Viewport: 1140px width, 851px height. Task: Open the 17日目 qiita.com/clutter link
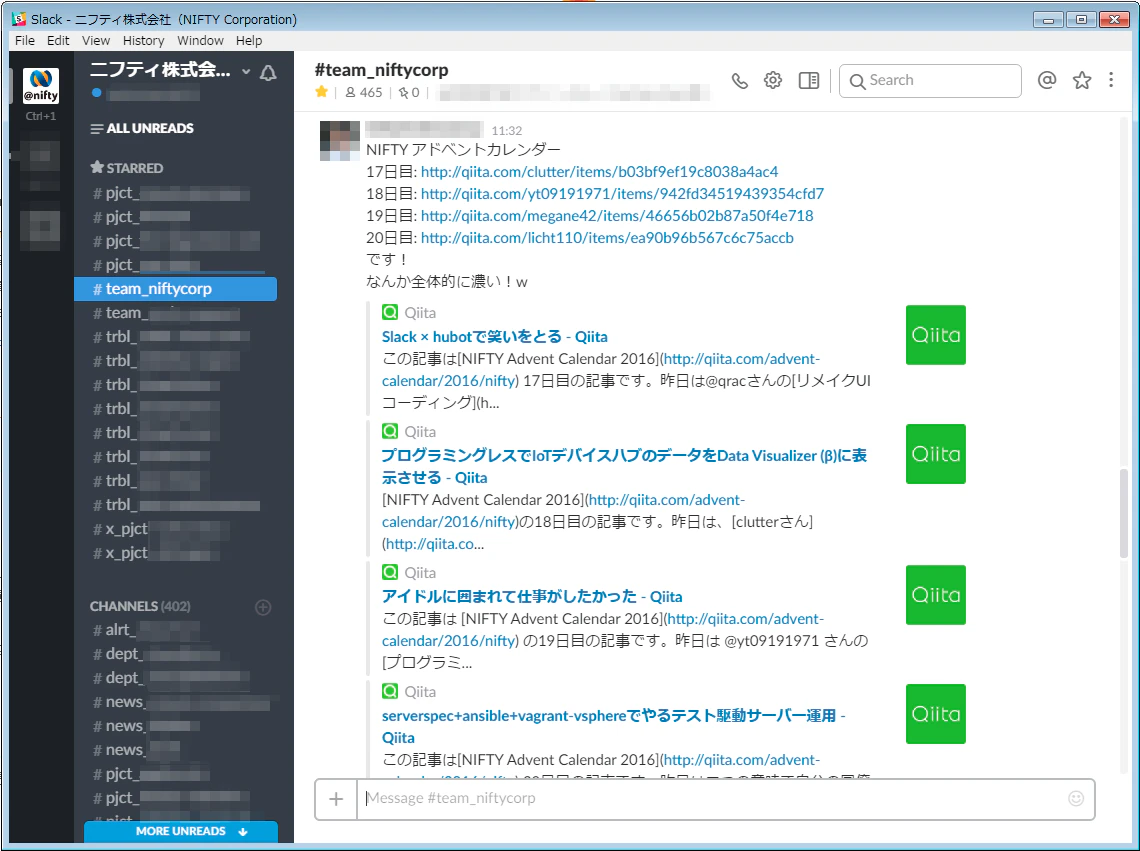(x=599, y=172)
